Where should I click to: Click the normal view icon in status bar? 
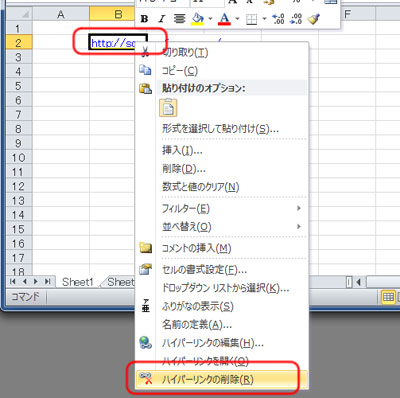(x=388, y=297)
